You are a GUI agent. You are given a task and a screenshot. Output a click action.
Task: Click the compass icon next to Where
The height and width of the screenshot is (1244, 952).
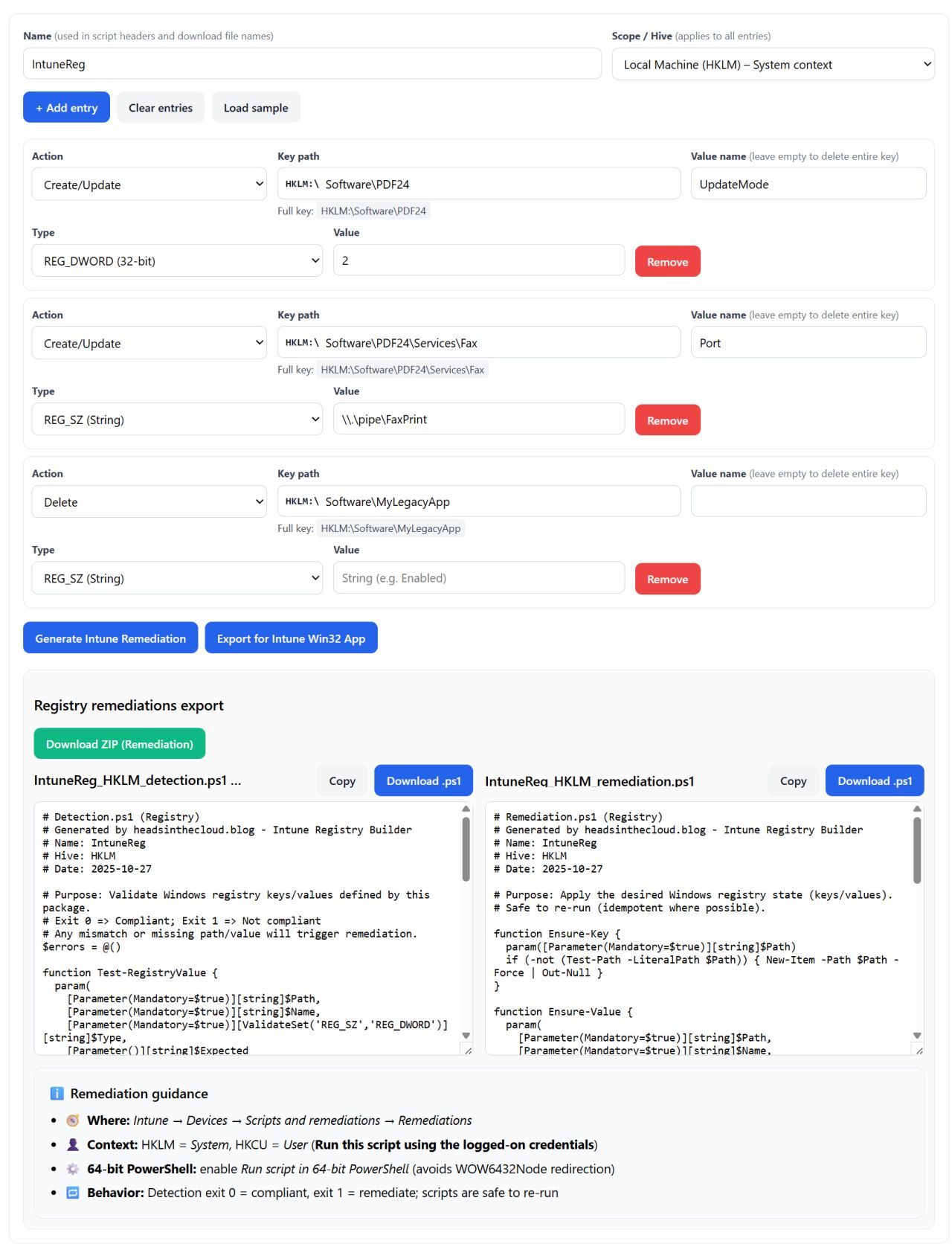coord(72,1120)
